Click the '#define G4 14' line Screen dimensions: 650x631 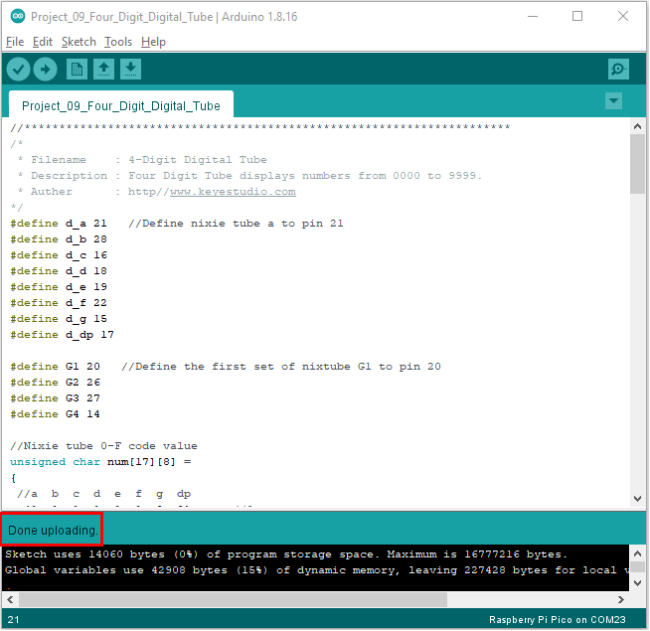[x=55, y=414]
